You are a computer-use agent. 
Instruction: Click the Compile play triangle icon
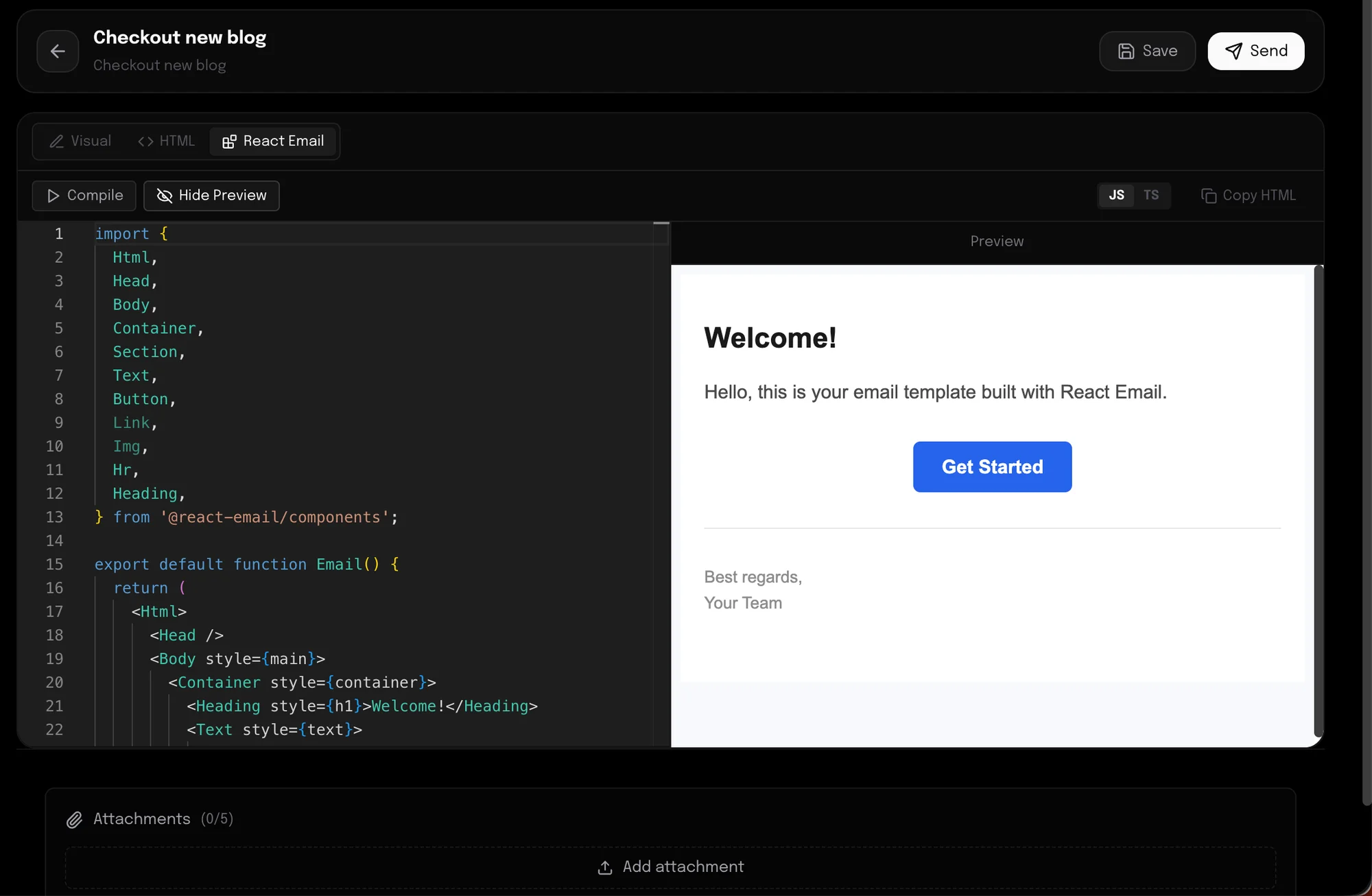pos(53,196)
